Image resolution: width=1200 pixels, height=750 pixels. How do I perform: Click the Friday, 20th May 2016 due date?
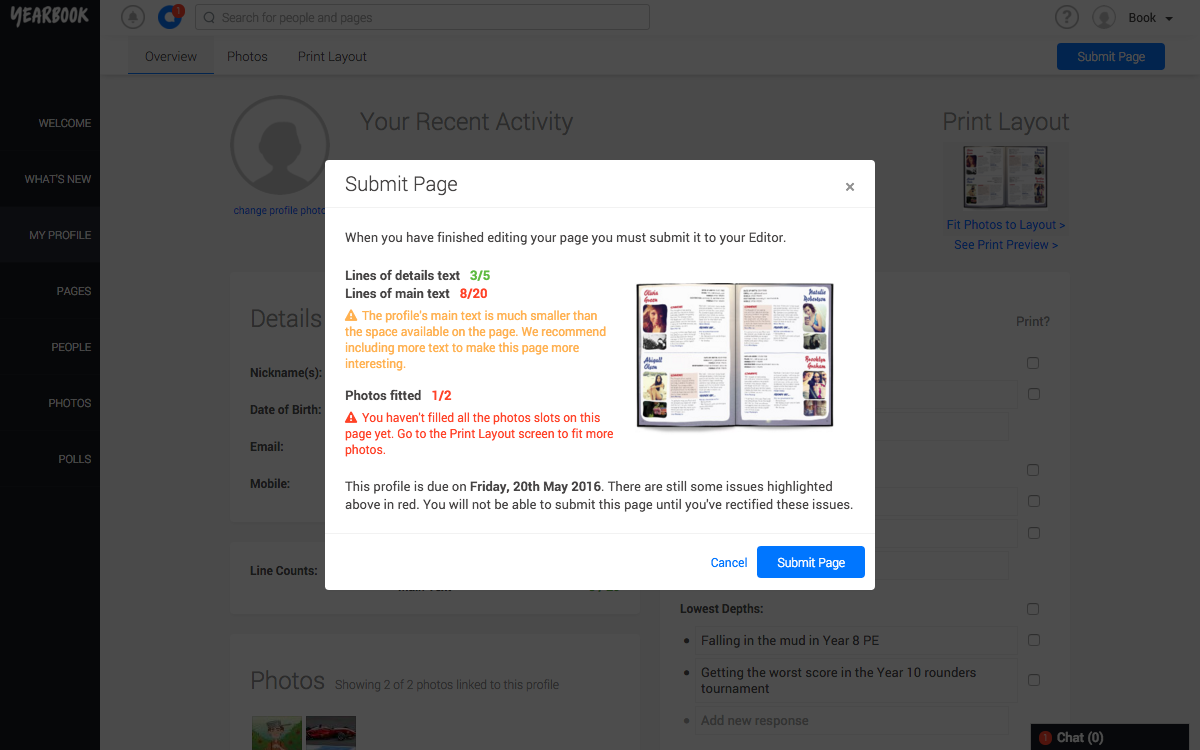point(535,487)
